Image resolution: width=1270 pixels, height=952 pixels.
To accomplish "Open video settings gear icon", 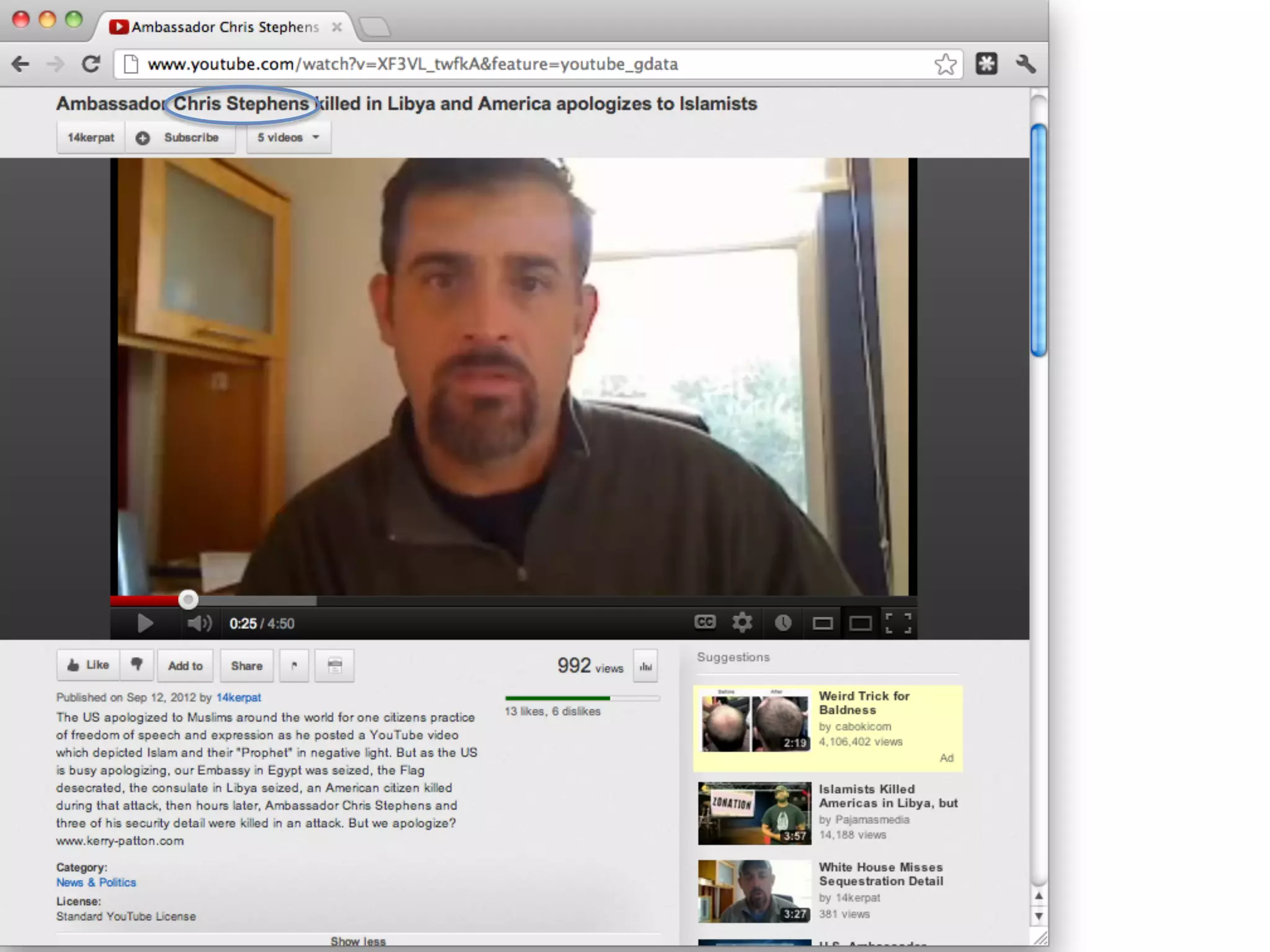I will (x=742, y=622).
